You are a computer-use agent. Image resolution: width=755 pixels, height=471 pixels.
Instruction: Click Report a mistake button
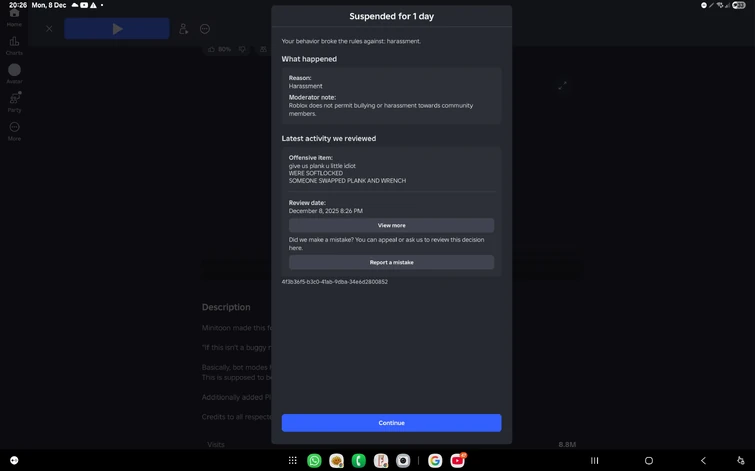(x=391, y=262)
